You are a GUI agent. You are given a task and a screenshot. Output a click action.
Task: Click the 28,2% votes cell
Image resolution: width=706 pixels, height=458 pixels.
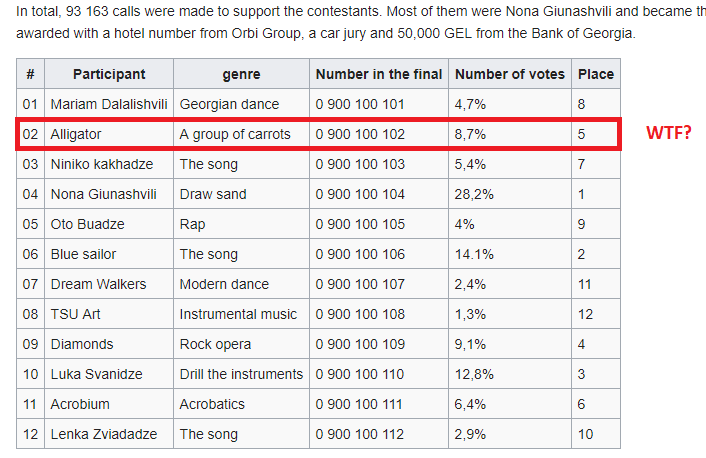[x=510, y=194]
